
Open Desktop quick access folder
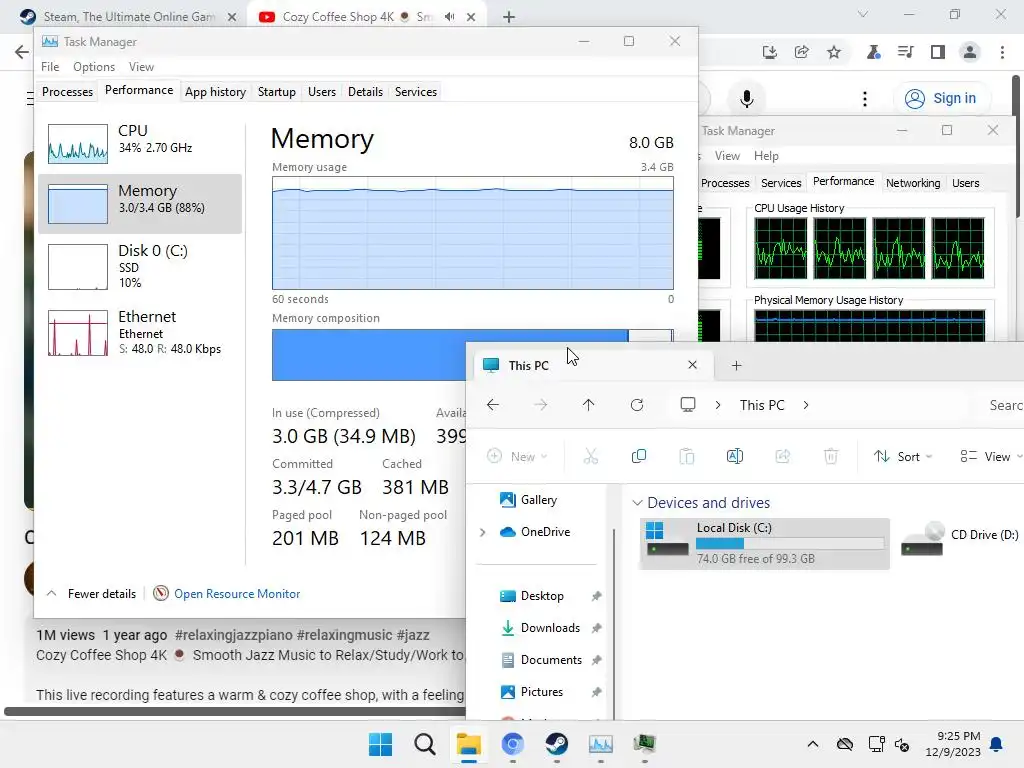[x=541, y=596]
